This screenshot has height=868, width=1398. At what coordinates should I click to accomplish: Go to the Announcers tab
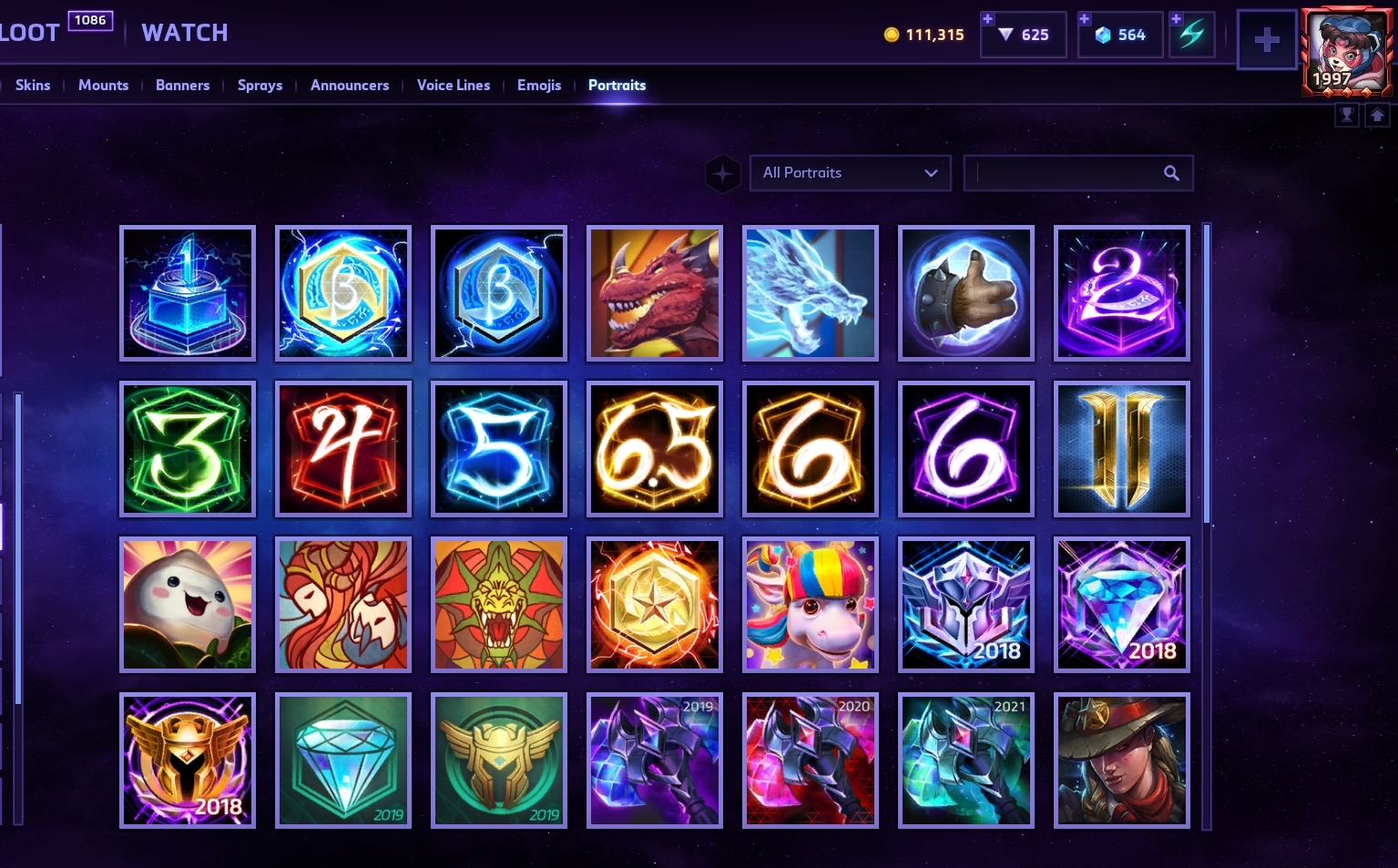pyautogui.click(x=350, y=85)
